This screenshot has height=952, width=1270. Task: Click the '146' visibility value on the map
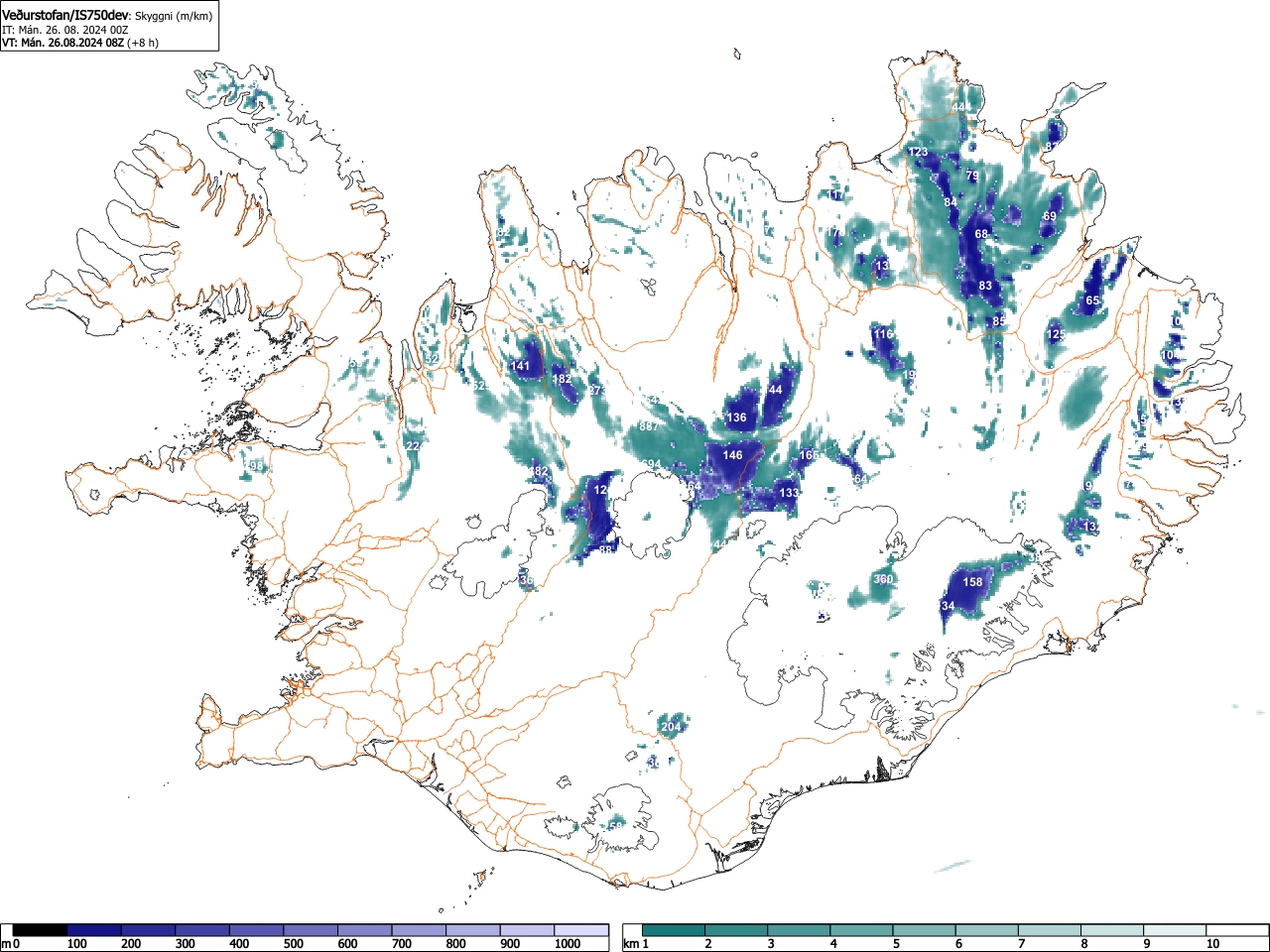pyautogui.click(x=732, y=455)
